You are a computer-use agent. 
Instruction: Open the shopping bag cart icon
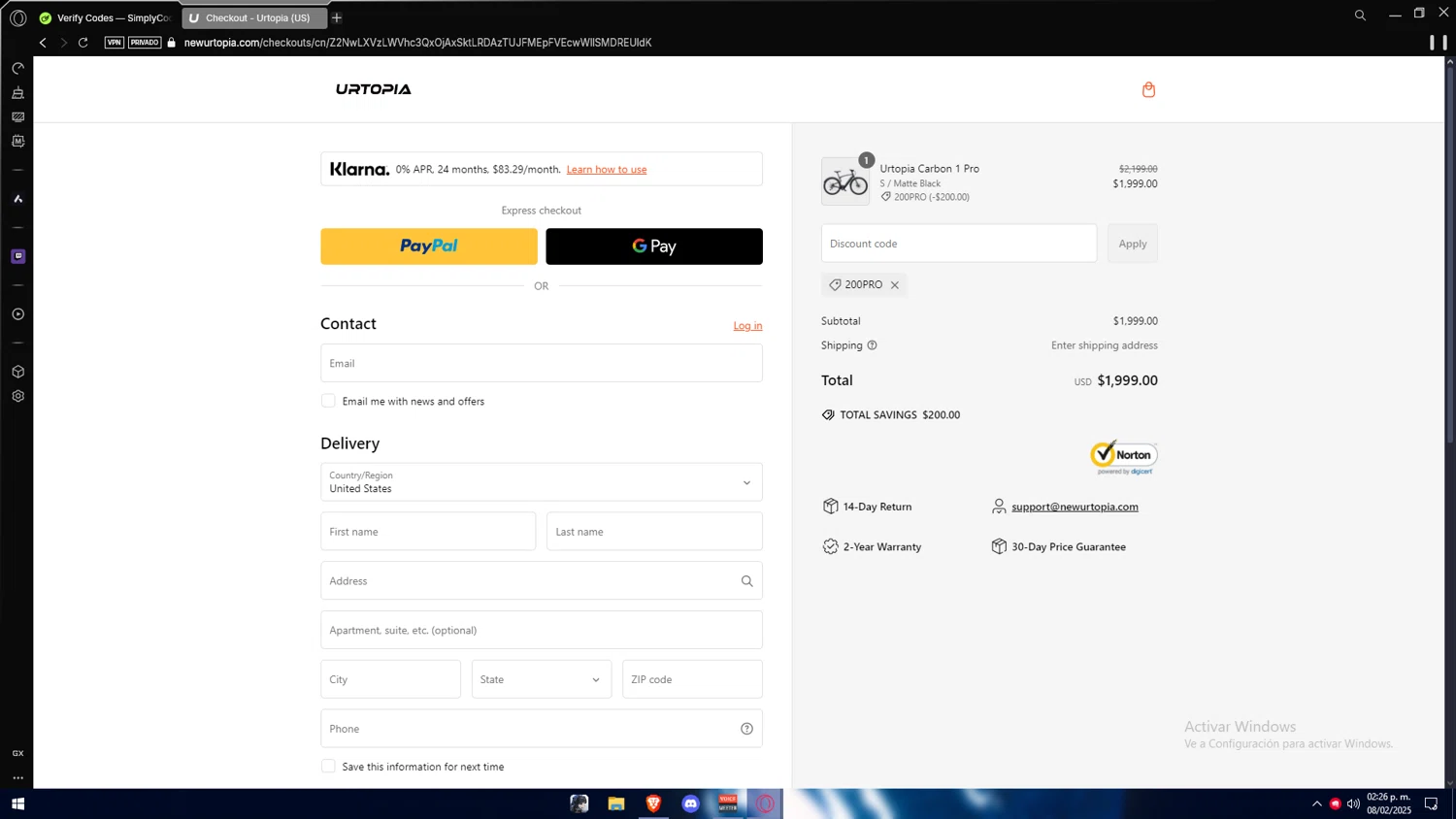coord(1148,89)
